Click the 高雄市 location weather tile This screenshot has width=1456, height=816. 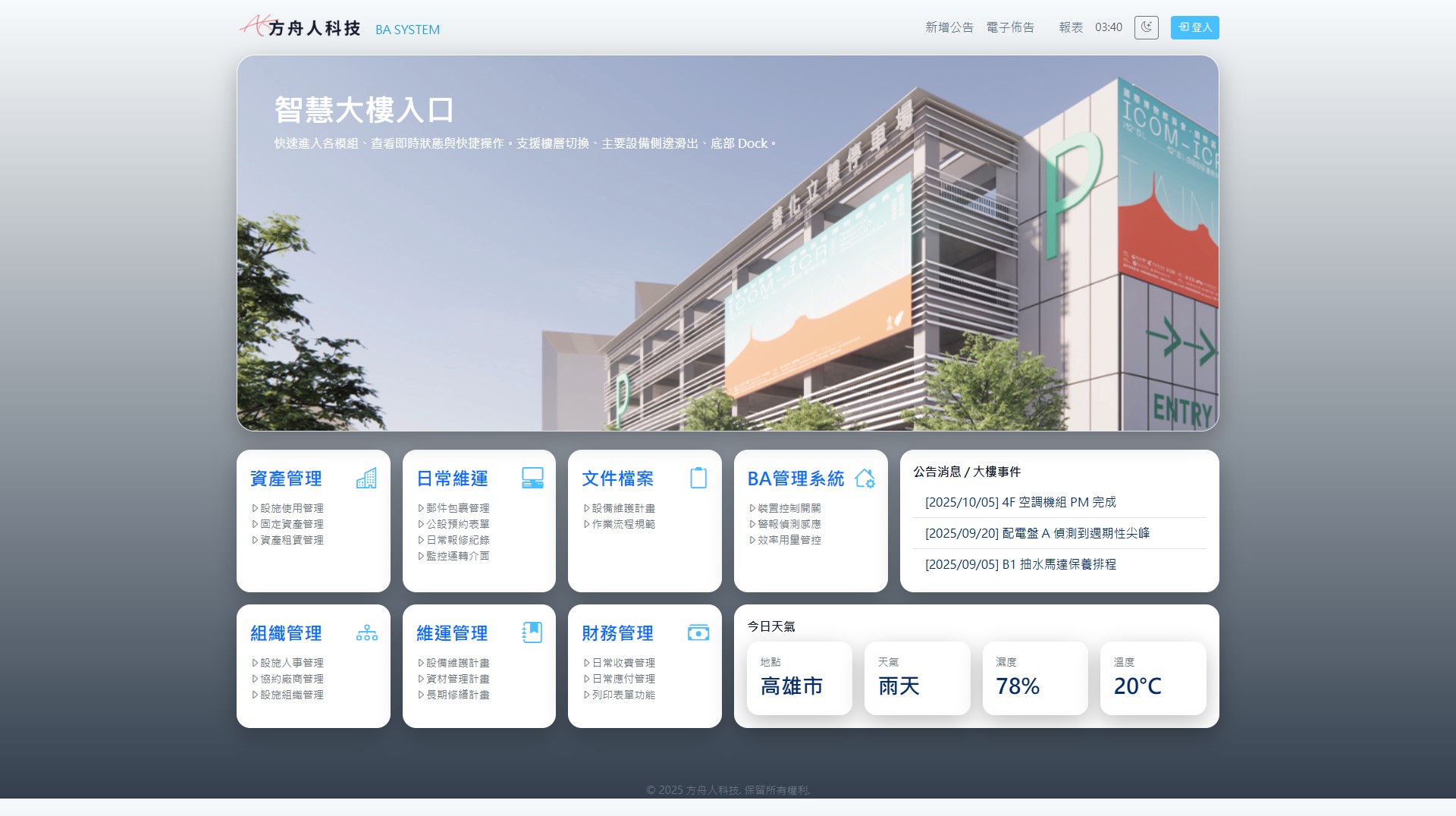[799, 678]
